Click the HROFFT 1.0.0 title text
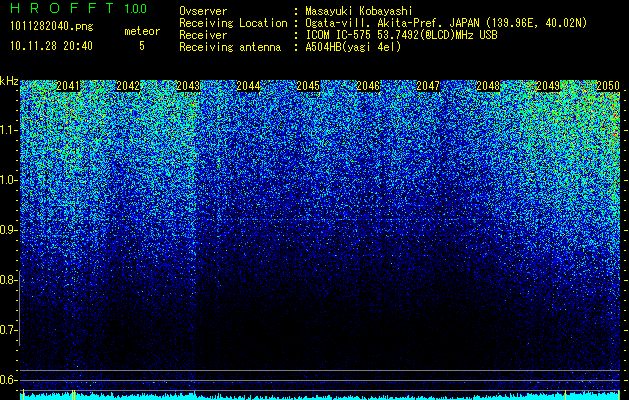 78,8
